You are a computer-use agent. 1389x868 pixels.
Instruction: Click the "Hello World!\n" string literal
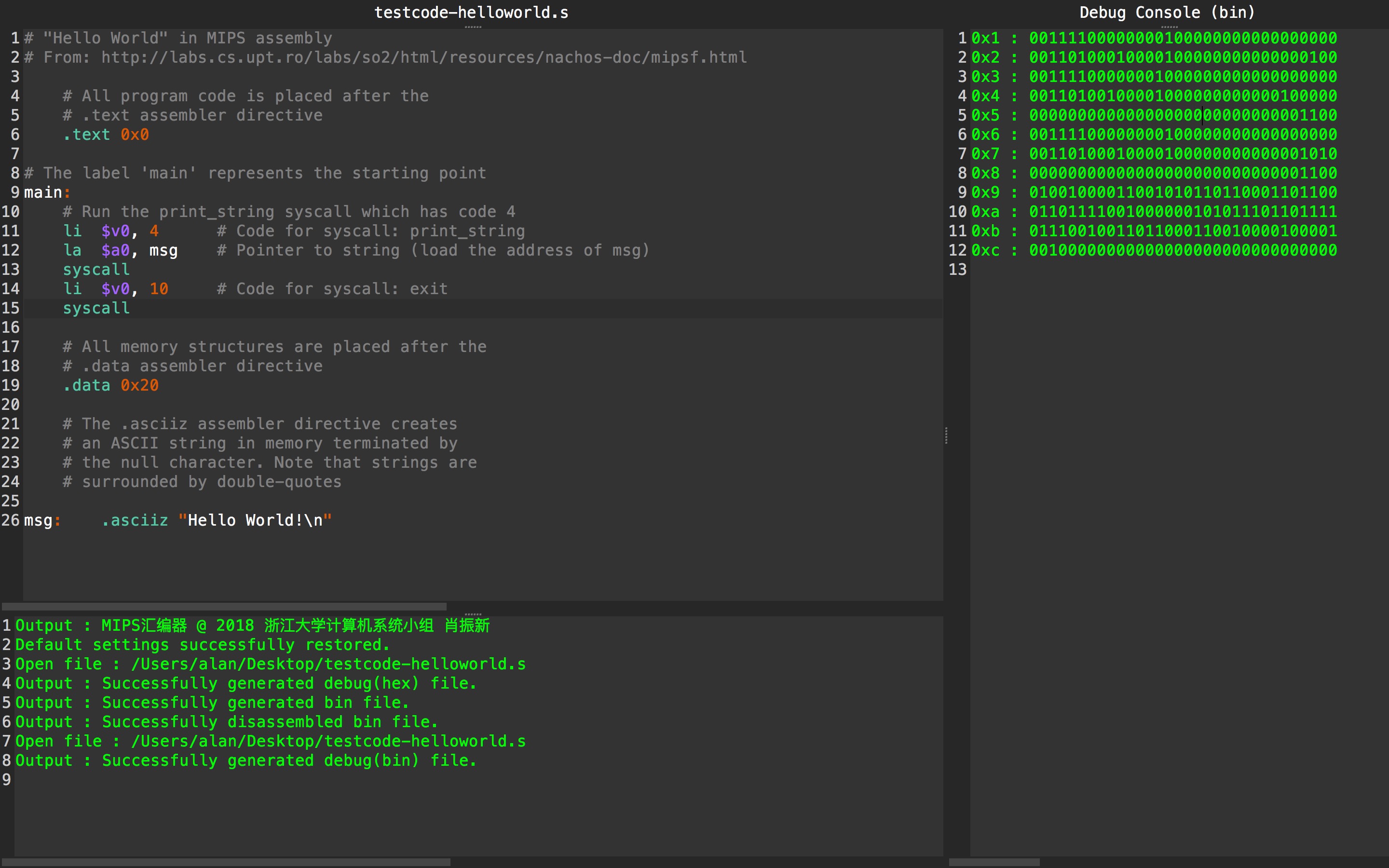255,520
